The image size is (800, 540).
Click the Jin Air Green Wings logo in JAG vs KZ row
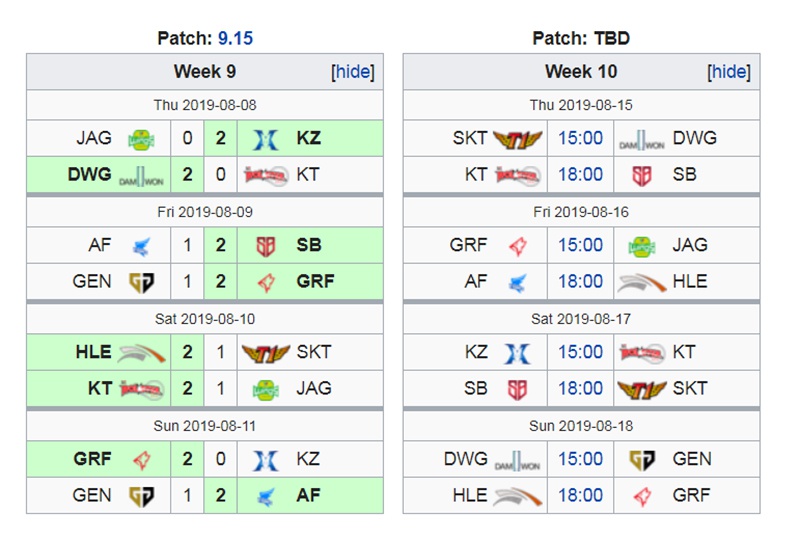(x=141, y=139)
